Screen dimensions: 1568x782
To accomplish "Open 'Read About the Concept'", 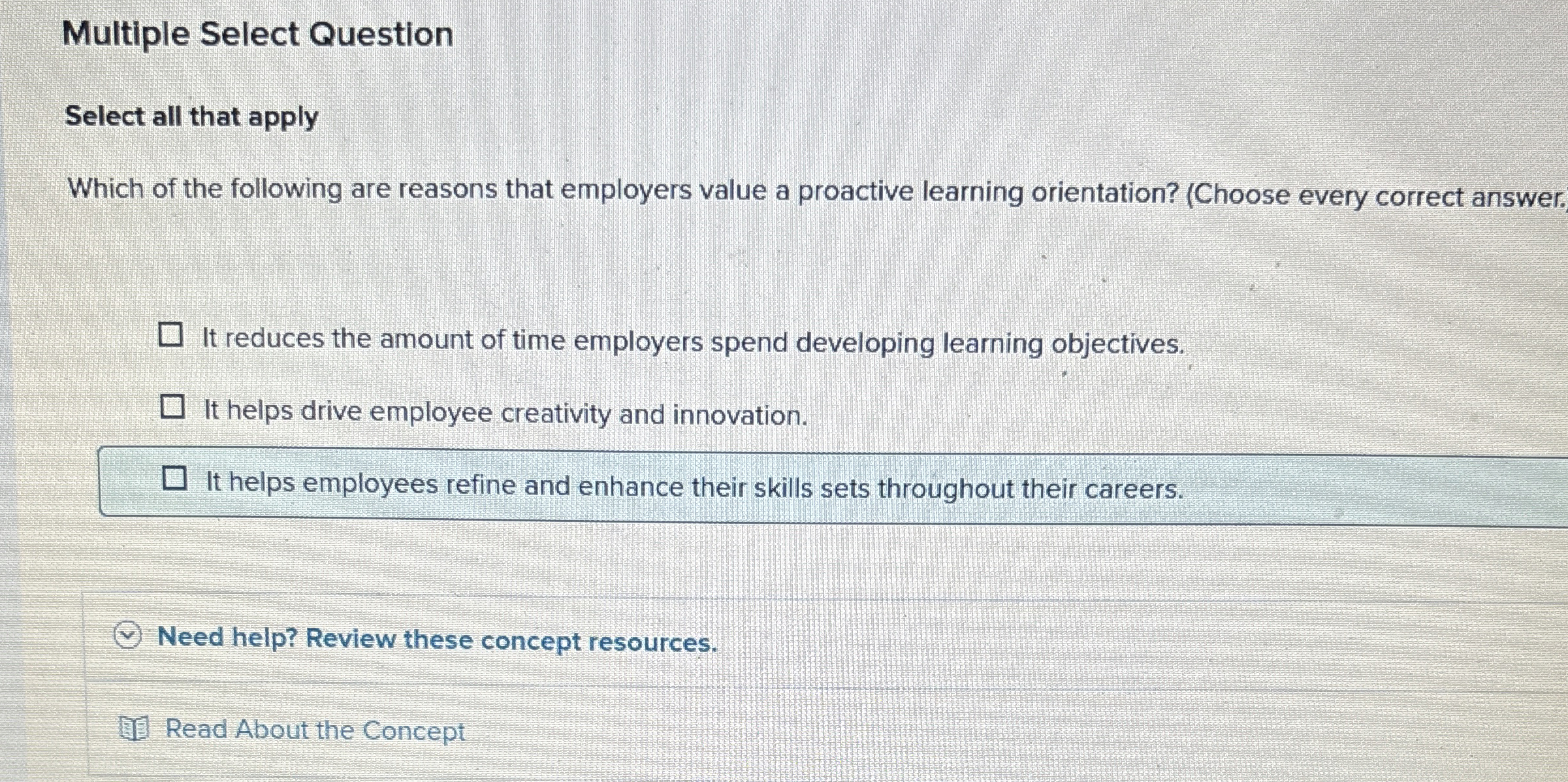I will (x=313, y=730).
